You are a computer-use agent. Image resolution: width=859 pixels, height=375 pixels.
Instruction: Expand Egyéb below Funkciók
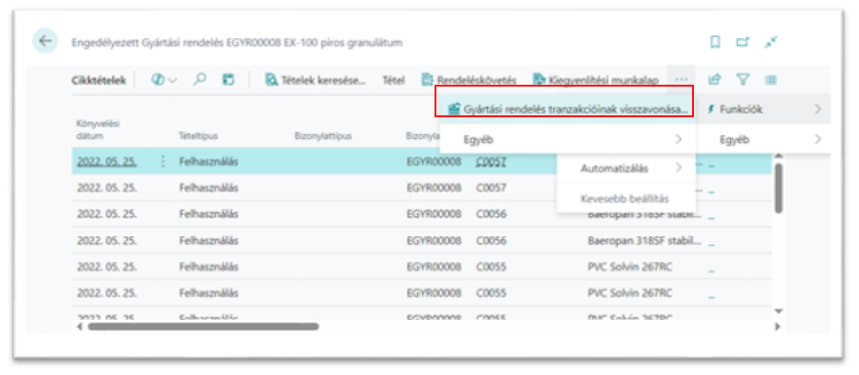(764, 139)
